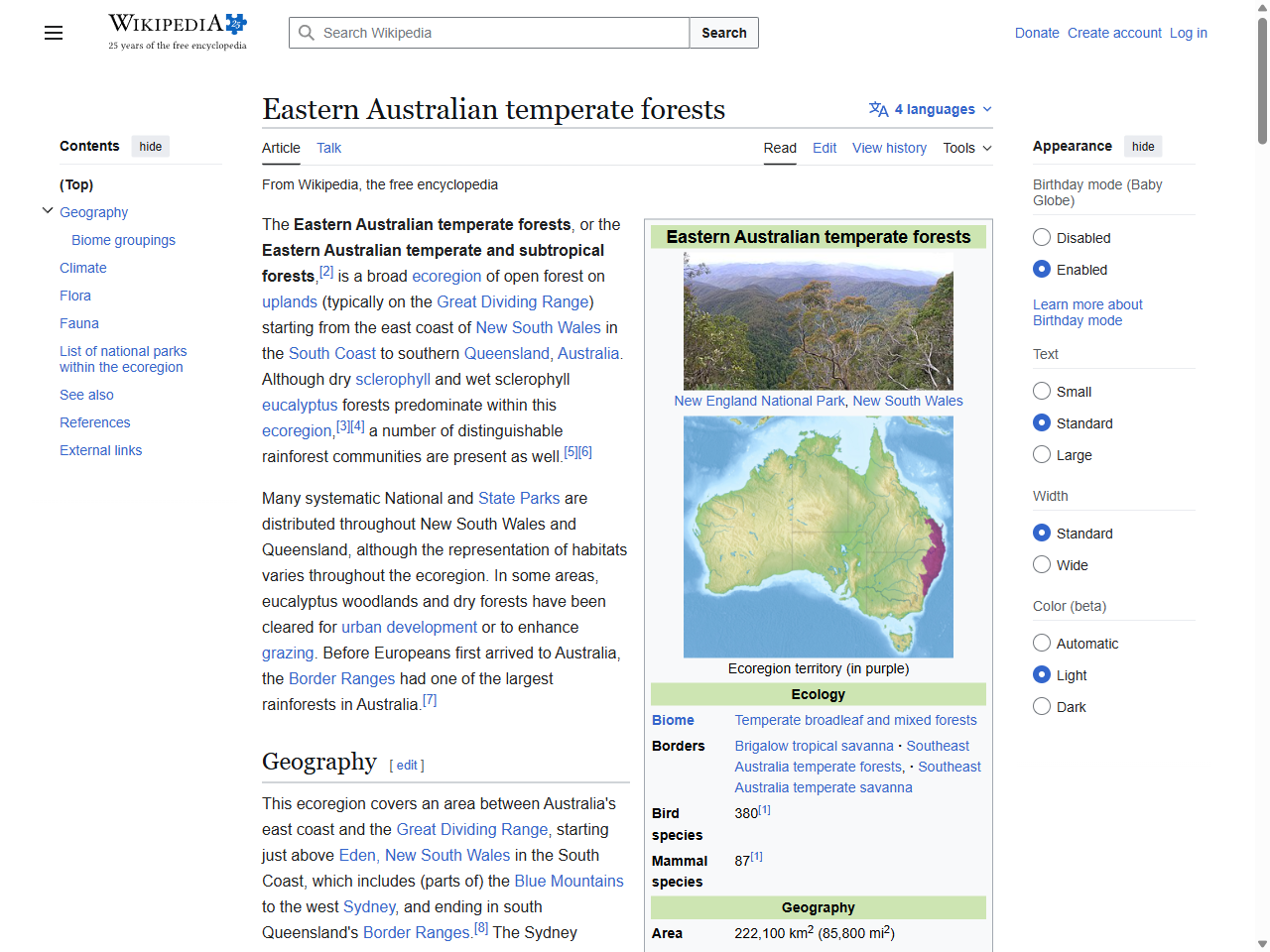
Task: Disable Birthday mode
Action: pyautogui.click(x=1042, y=237)
